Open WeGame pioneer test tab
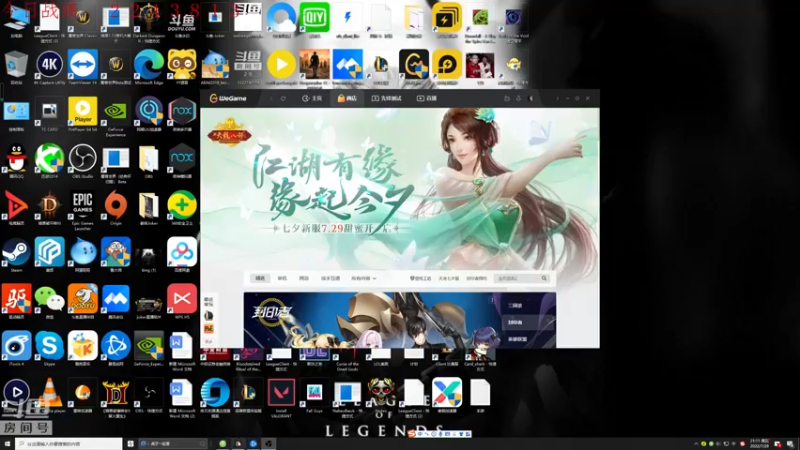 click(386, 98)
